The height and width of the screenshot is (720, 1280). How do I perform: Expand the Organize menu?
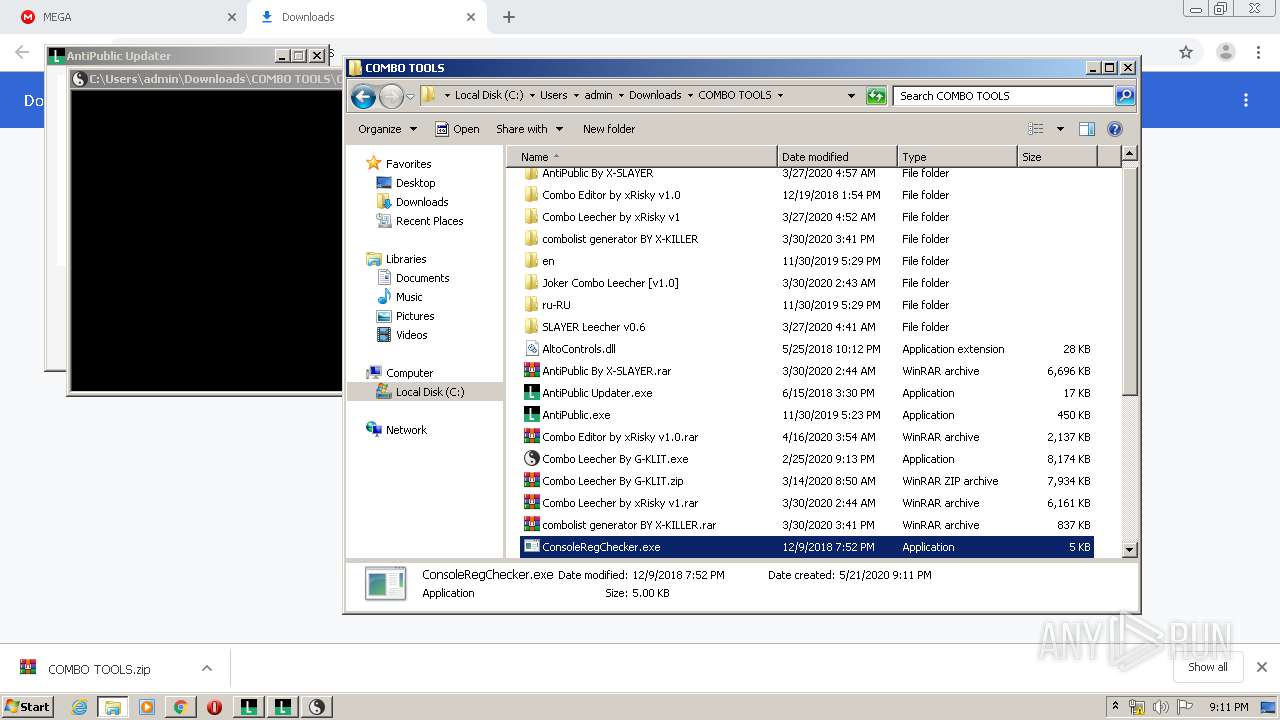tap(388, 129)
